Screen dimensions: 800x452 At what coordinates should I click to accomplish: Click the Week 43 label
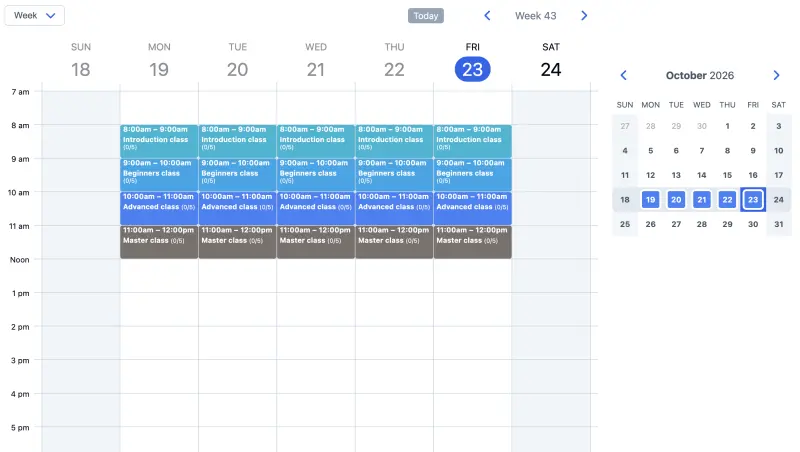(536, 16)
